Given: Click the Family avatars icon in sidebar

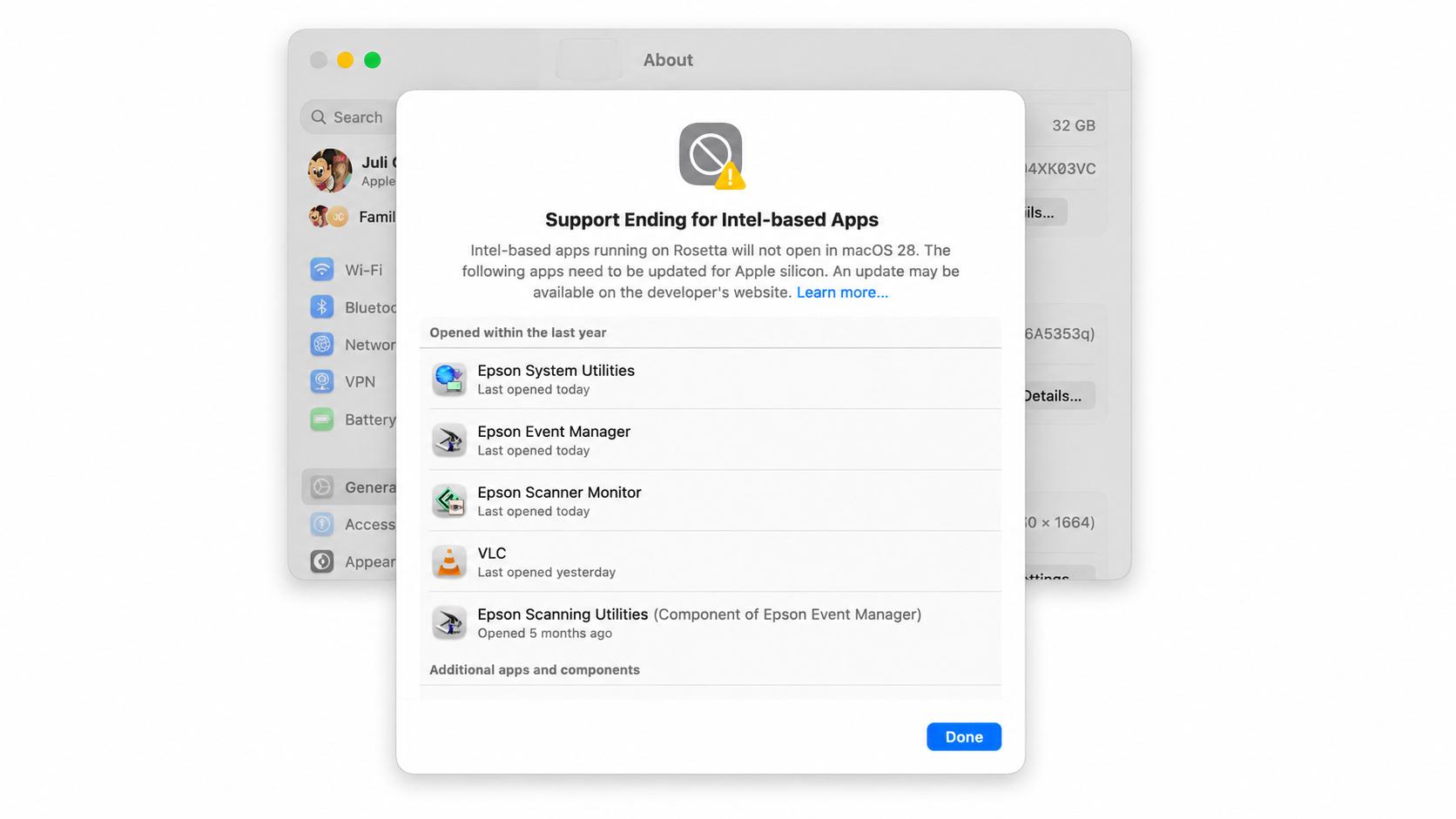Looking at the screenshot, I should (x=328, y=217).
